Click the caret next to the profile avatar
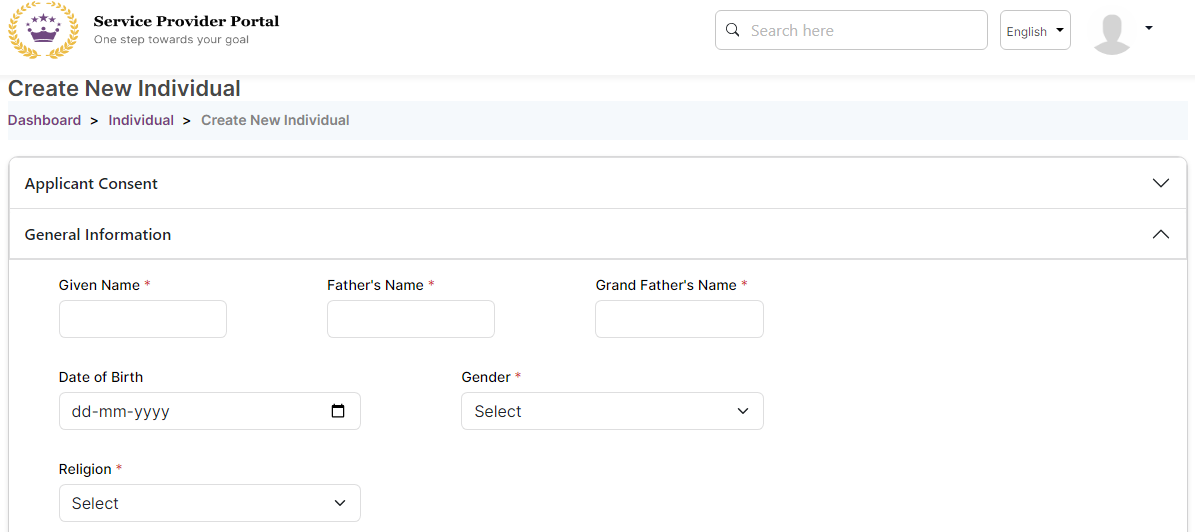The width and height of the screenshot is (1195, 532). [x=1148, y=28]
